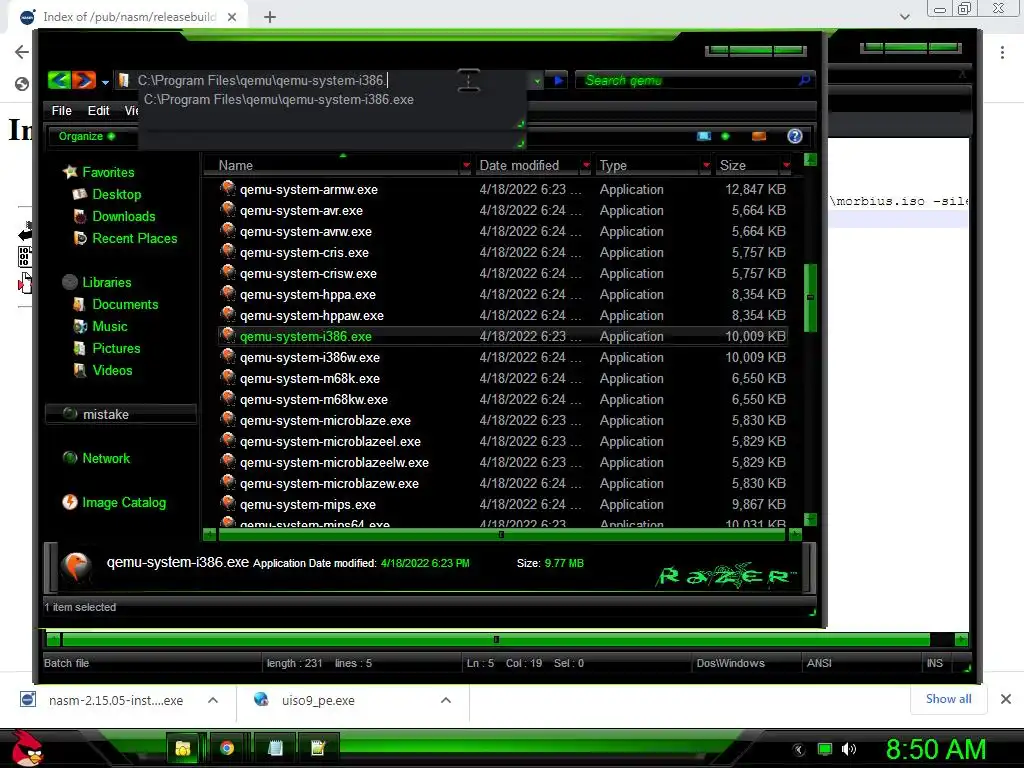Image resolution: width=1024 pixels, height=768 pixels.
Task: Click Show all downloads
Action: 948,699
